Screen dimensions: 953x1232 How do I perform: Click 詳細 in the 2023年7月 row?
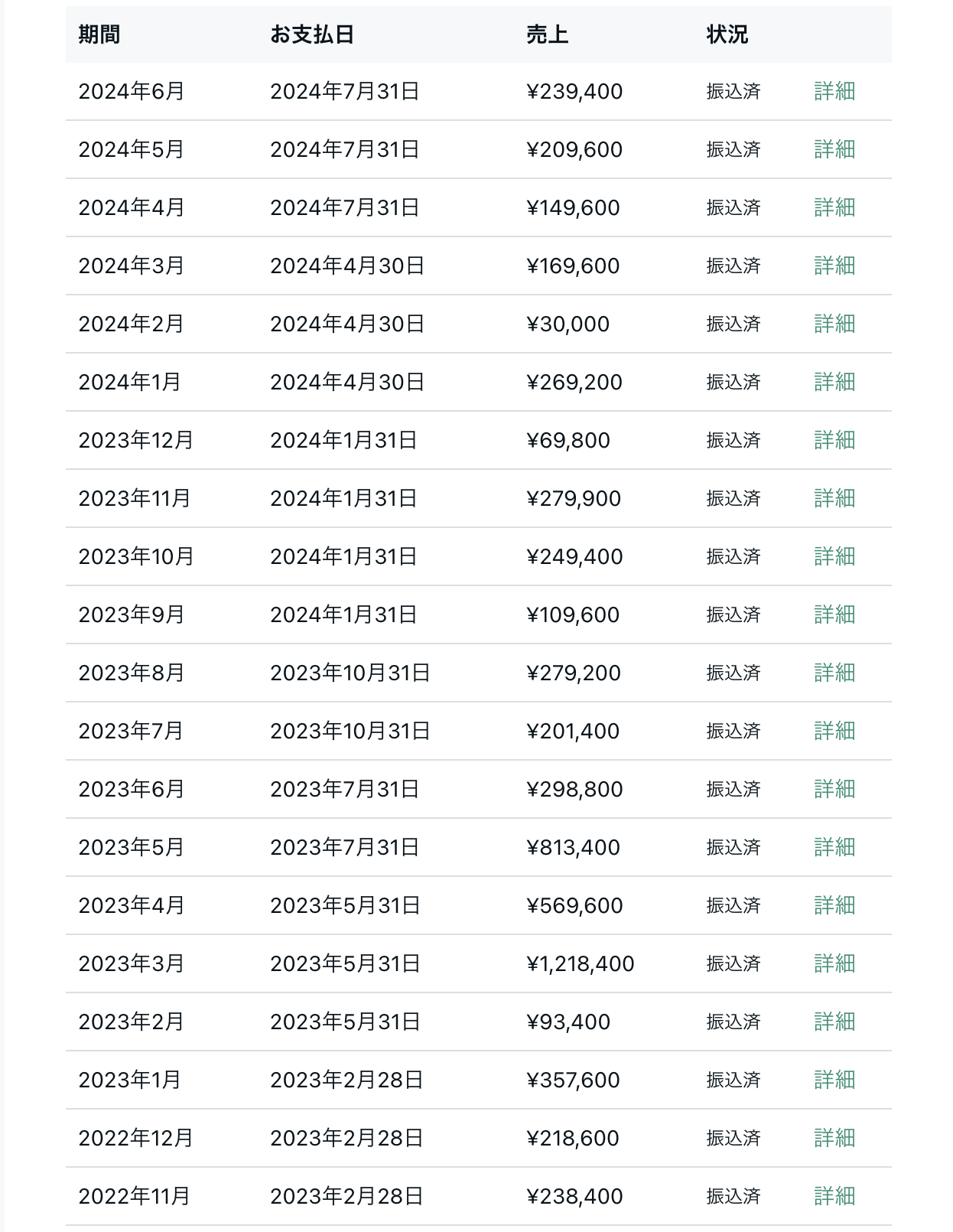pos(834,731)
